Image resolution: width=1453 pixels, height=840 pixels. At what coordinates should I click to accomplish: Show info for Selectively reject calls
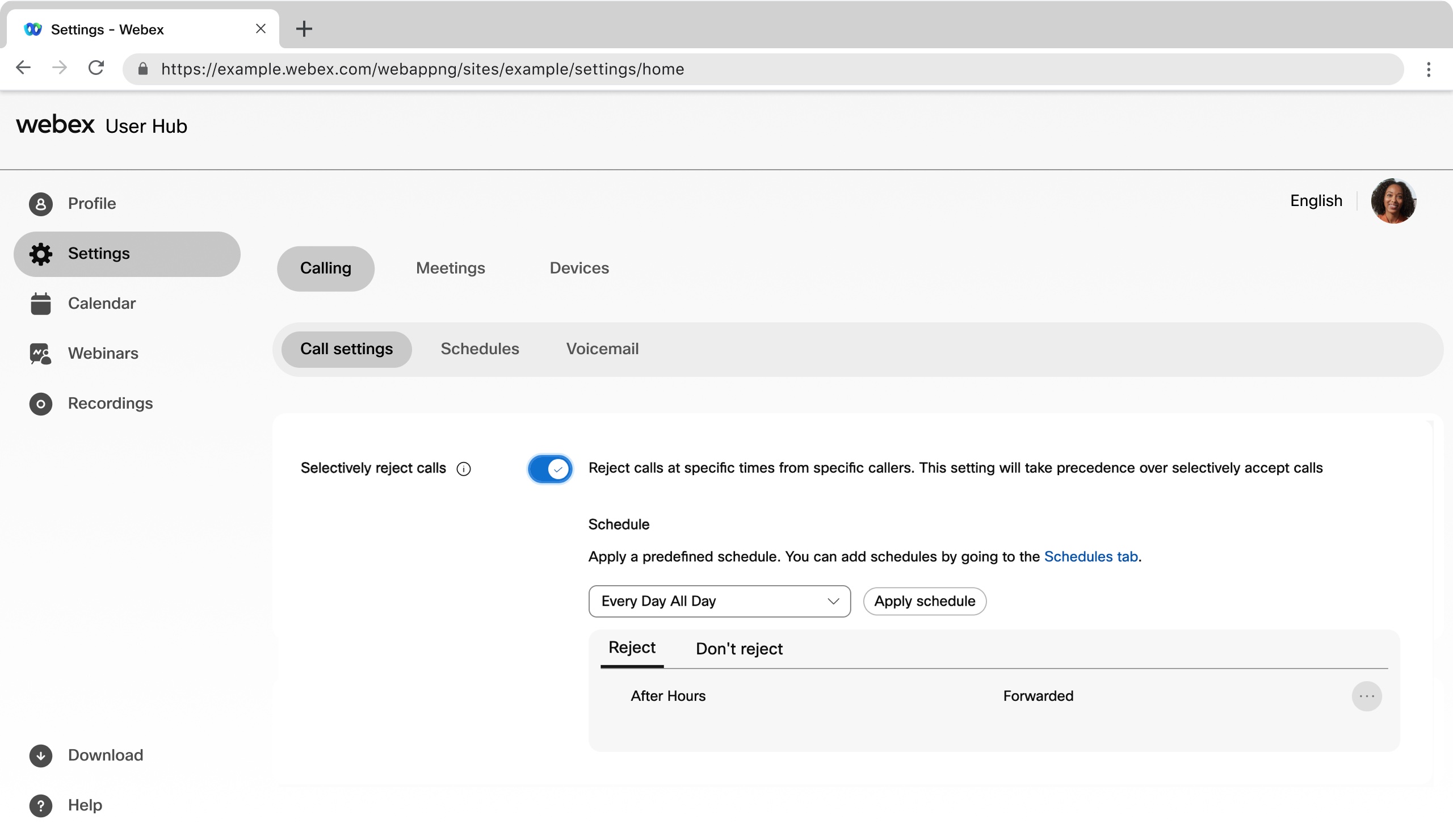pos(464,469)
